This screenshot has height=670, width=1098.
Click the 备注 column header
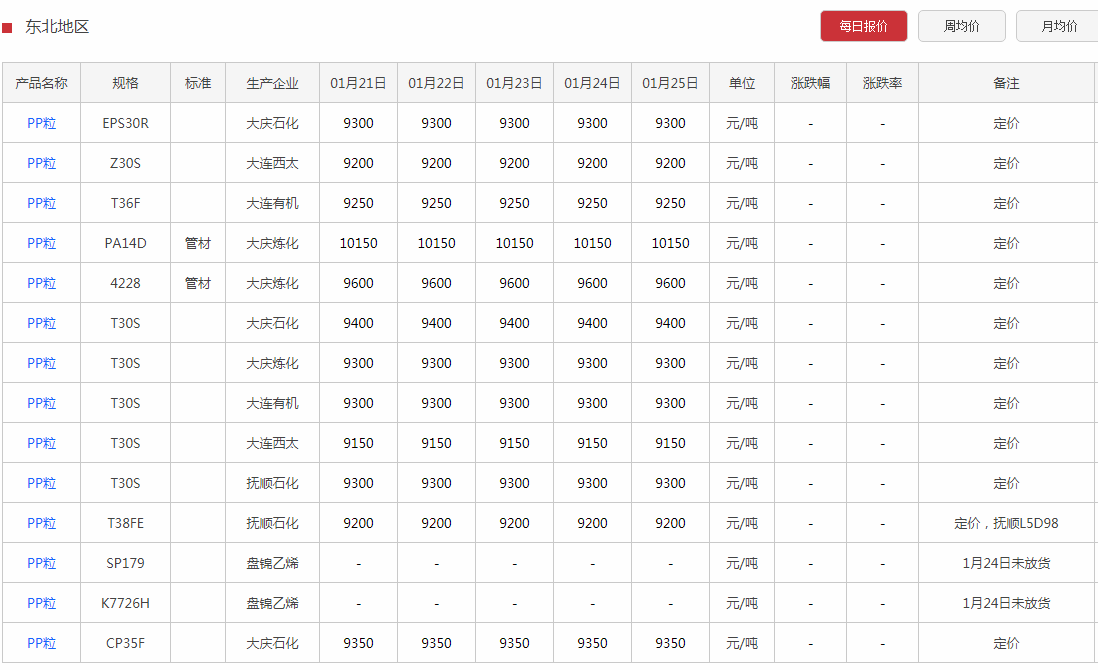pos(1006,83)
